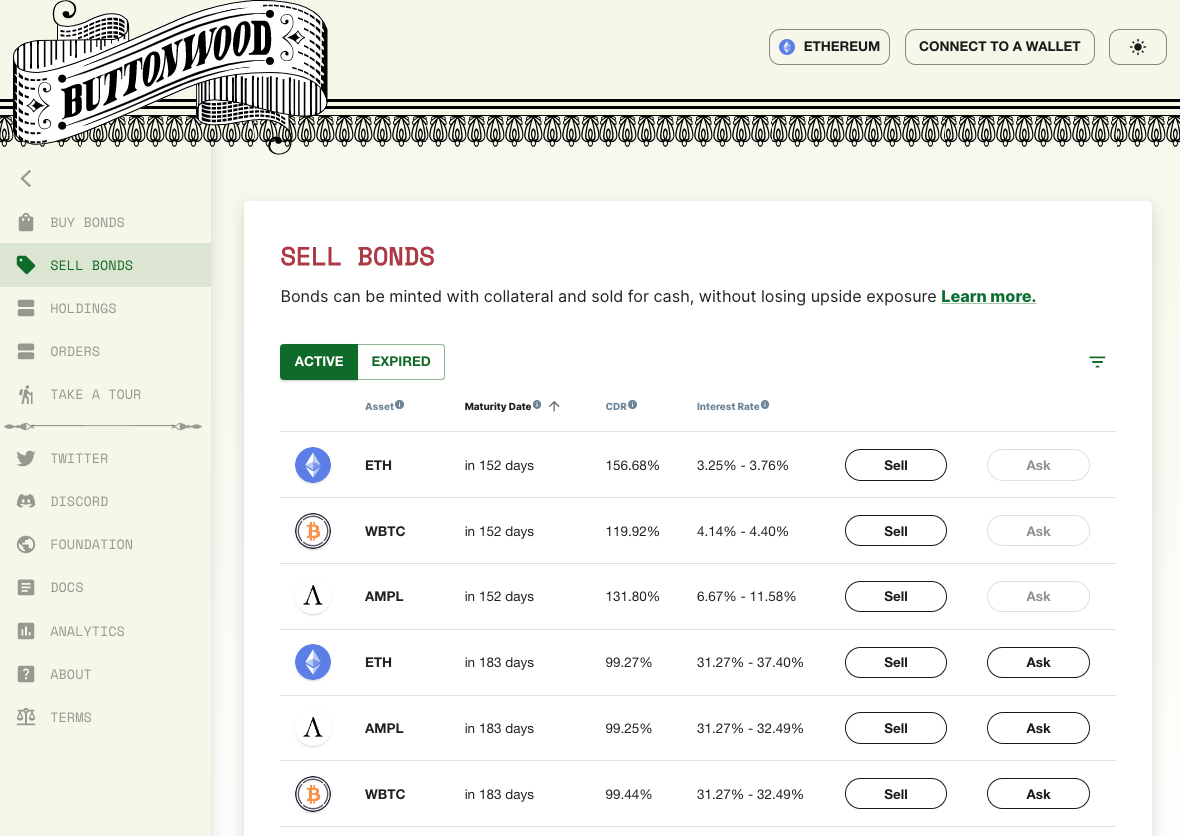Click AMPL icon in 152 days row

[313, 596]
